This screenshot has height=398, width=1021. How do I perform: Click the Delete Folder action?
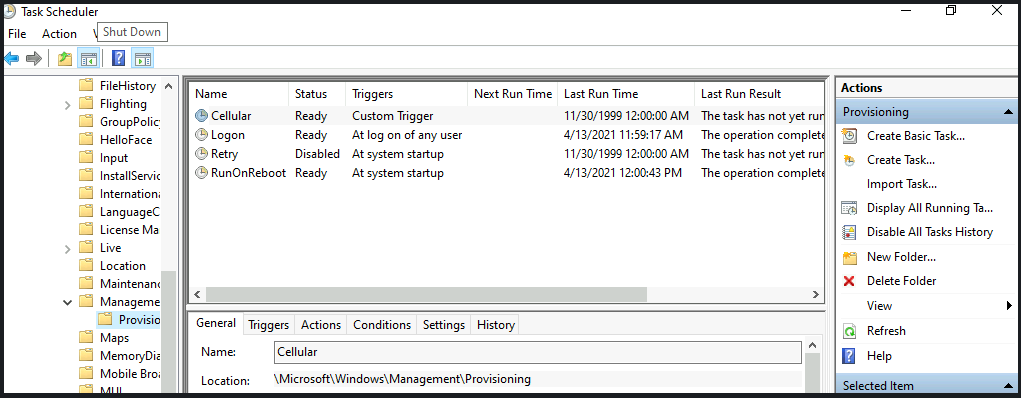(901, 281)
